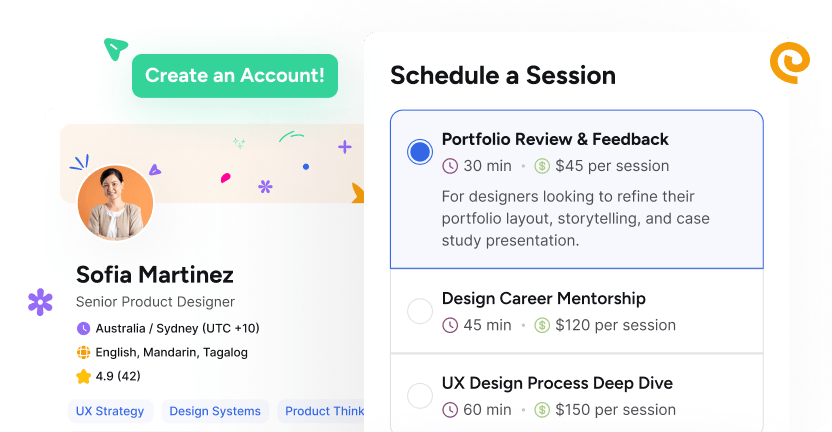Click the purple asterisk decoration icon
Viewport: 832px width, 432px height.
click(40, 301)
